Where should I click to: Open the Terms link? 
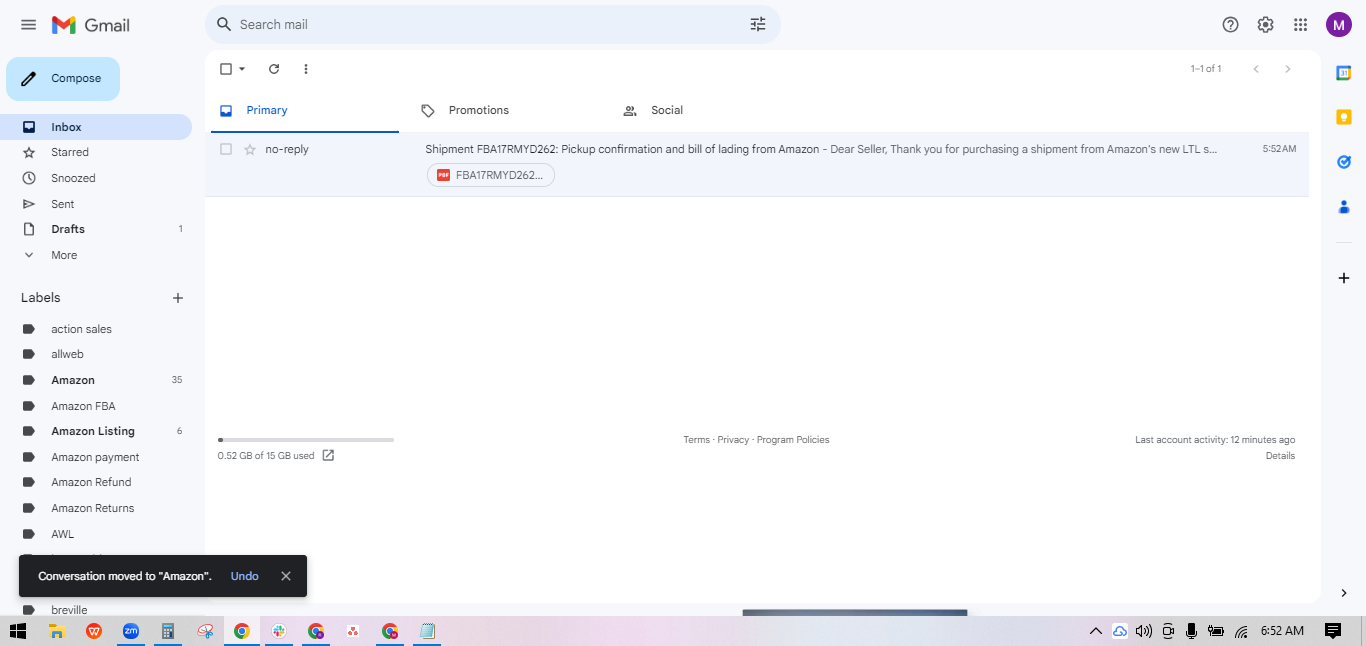[x=697, y=440]
